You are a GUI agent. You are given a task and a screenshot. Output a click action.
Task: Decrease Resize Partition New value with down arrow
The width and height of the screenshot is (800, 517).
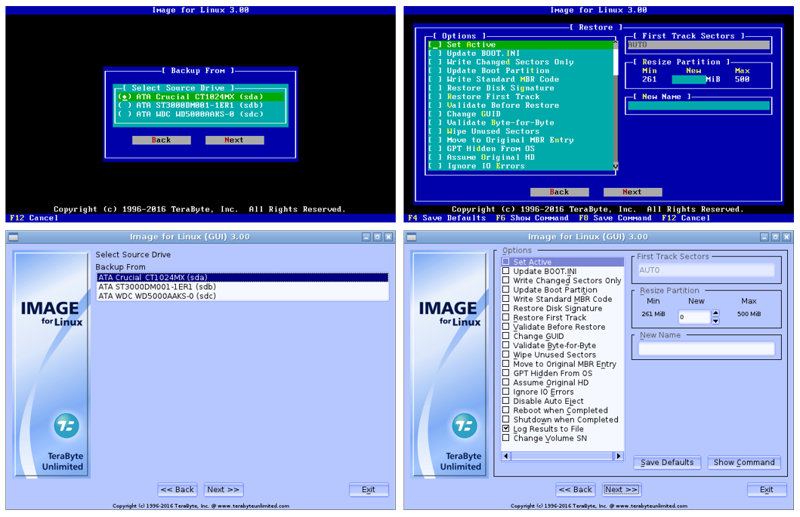716,321
